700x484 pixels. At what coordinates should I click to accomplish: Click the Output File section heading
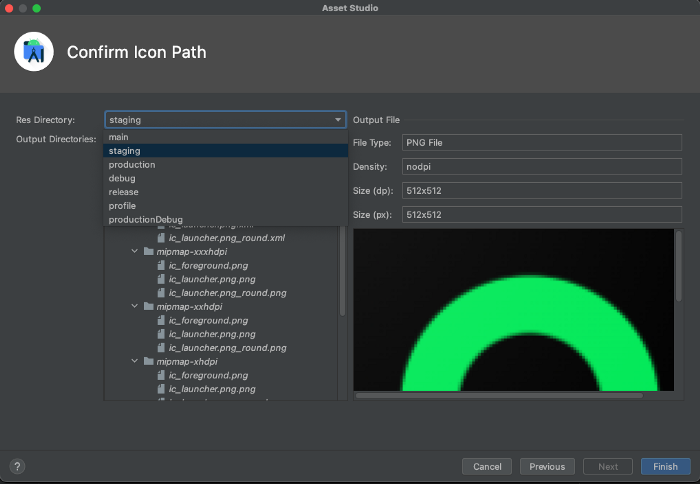(376, 120)
